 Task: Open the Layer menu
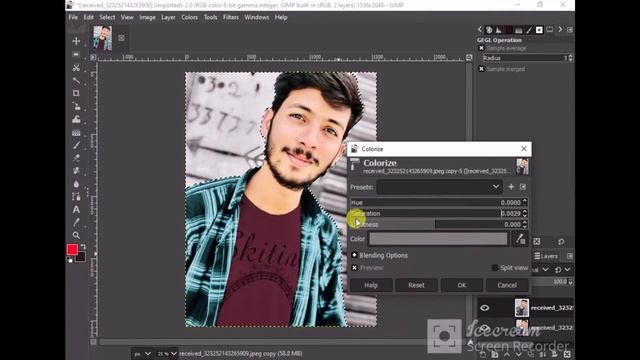tap(168, 18)
